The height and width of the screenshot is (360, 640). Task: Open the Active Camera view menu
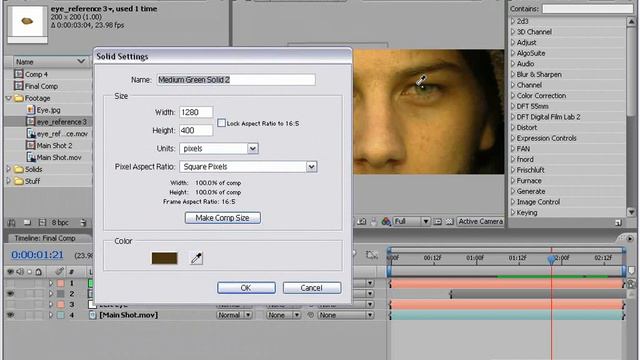click(480, 222)
